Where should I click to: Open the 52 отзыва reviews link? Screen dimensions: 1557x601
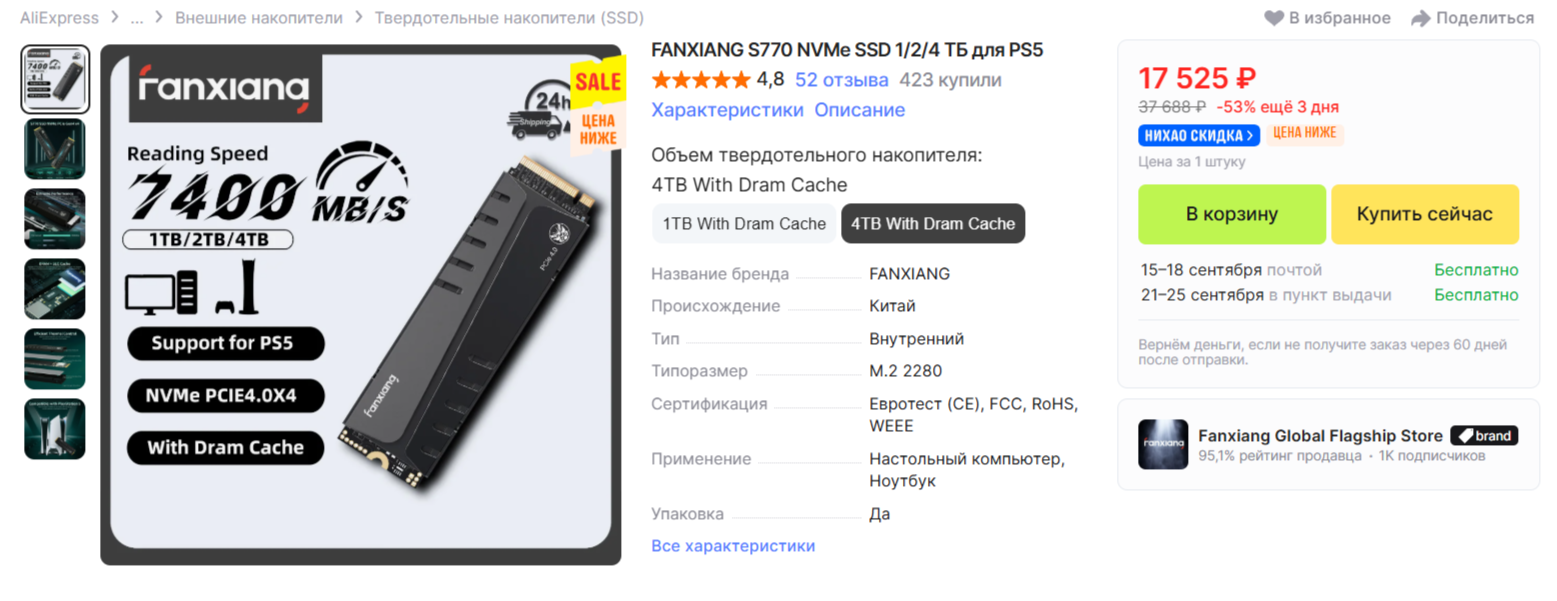[x=841, y=80]
